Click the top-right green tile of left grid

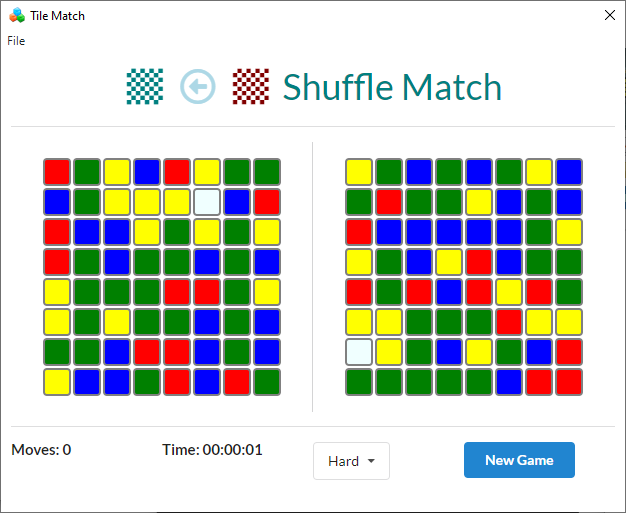[267, 172]
